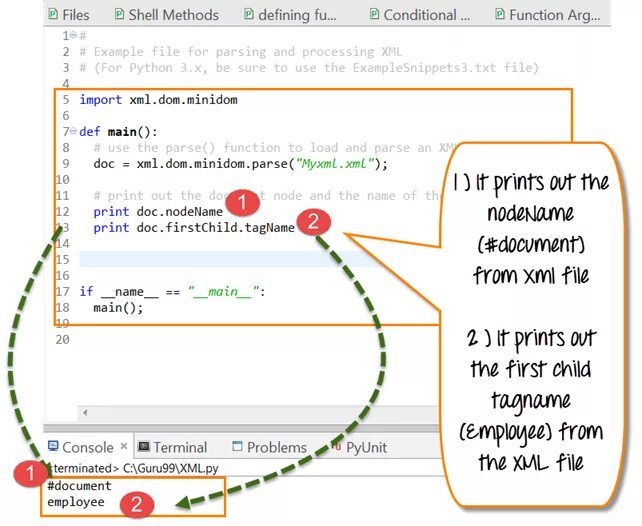Click the PyUnit view icon
Screen dimensions: 642x526
[x=337, y=446]
